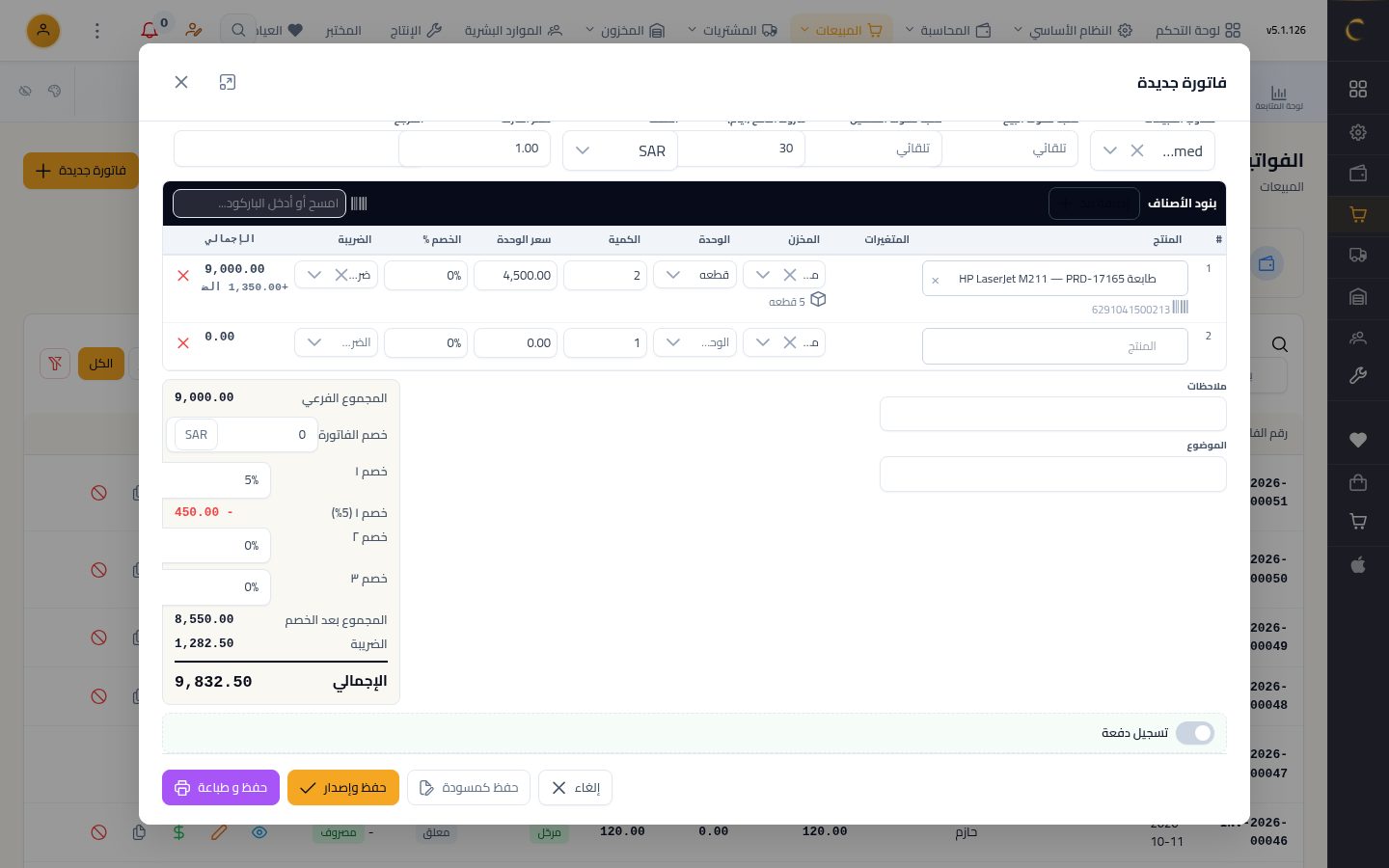1389x868 pixels.
Task: Open the unit dropdown showing قطعة
Action: [695, 275]
